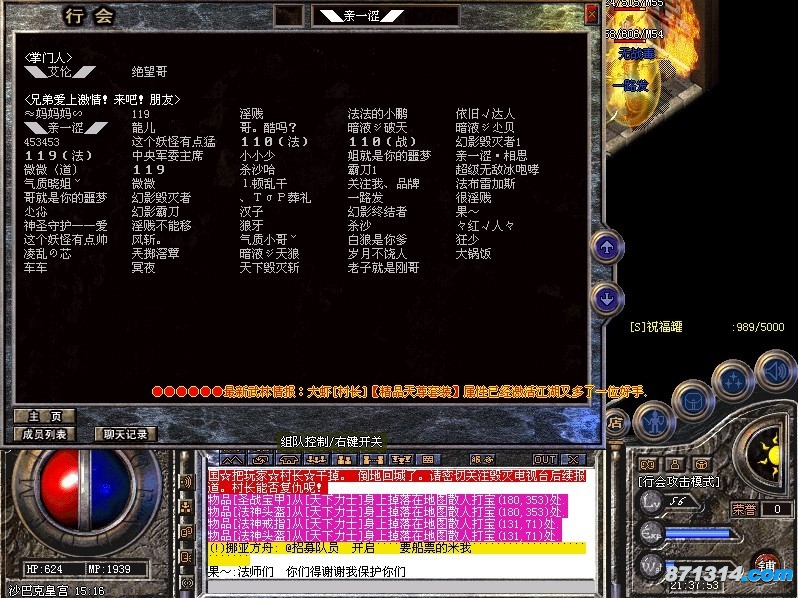The width and height of the screenshot is (798, 598).
Task: Click the sound speaker icon beside chat
Action: point(185,481)
